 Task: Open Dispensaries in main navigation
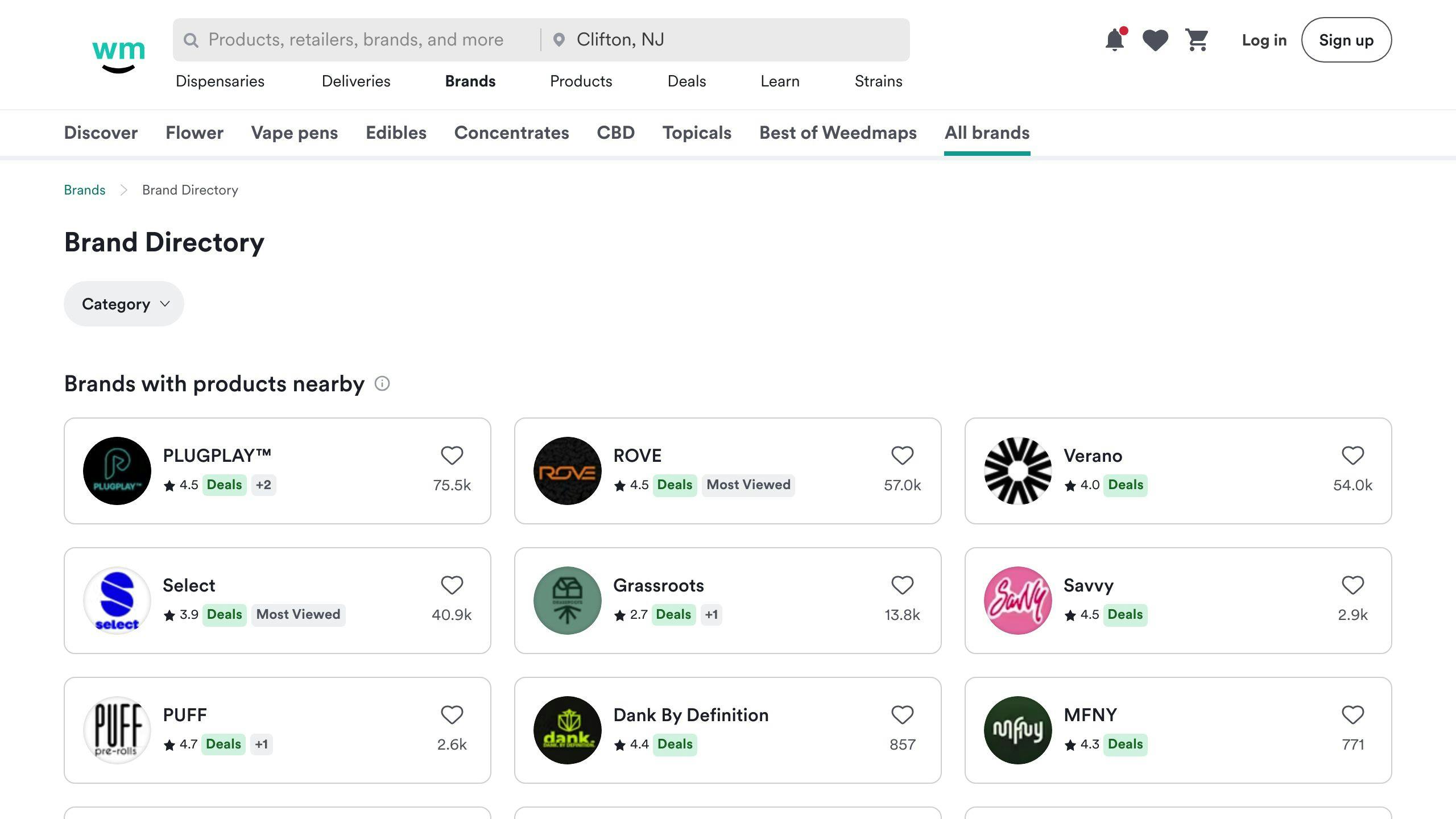(x=220, y=81)
